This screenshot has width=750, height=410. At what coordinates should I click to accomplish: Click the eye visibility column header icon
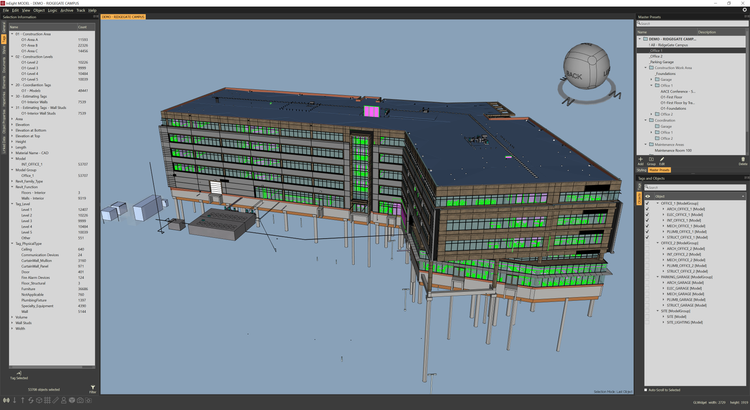click(x=648, y=195)
